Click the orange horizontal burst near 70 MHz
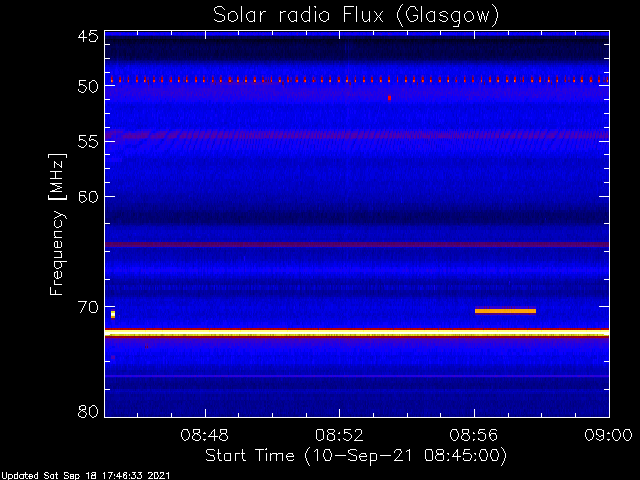640x480 pixels. 505,311
